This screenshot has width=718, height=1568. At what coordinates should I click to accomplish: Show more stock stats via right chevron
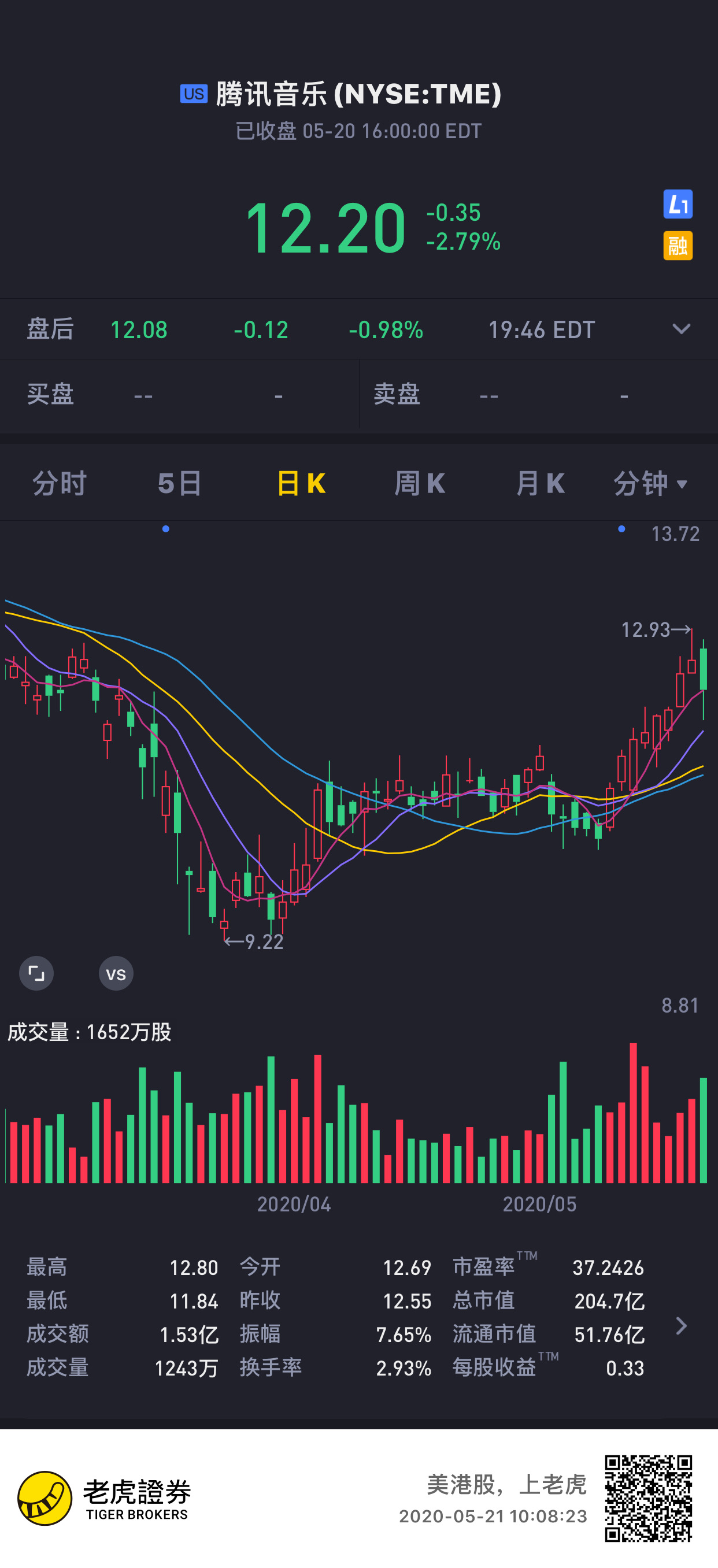[x=682, y=1325]
